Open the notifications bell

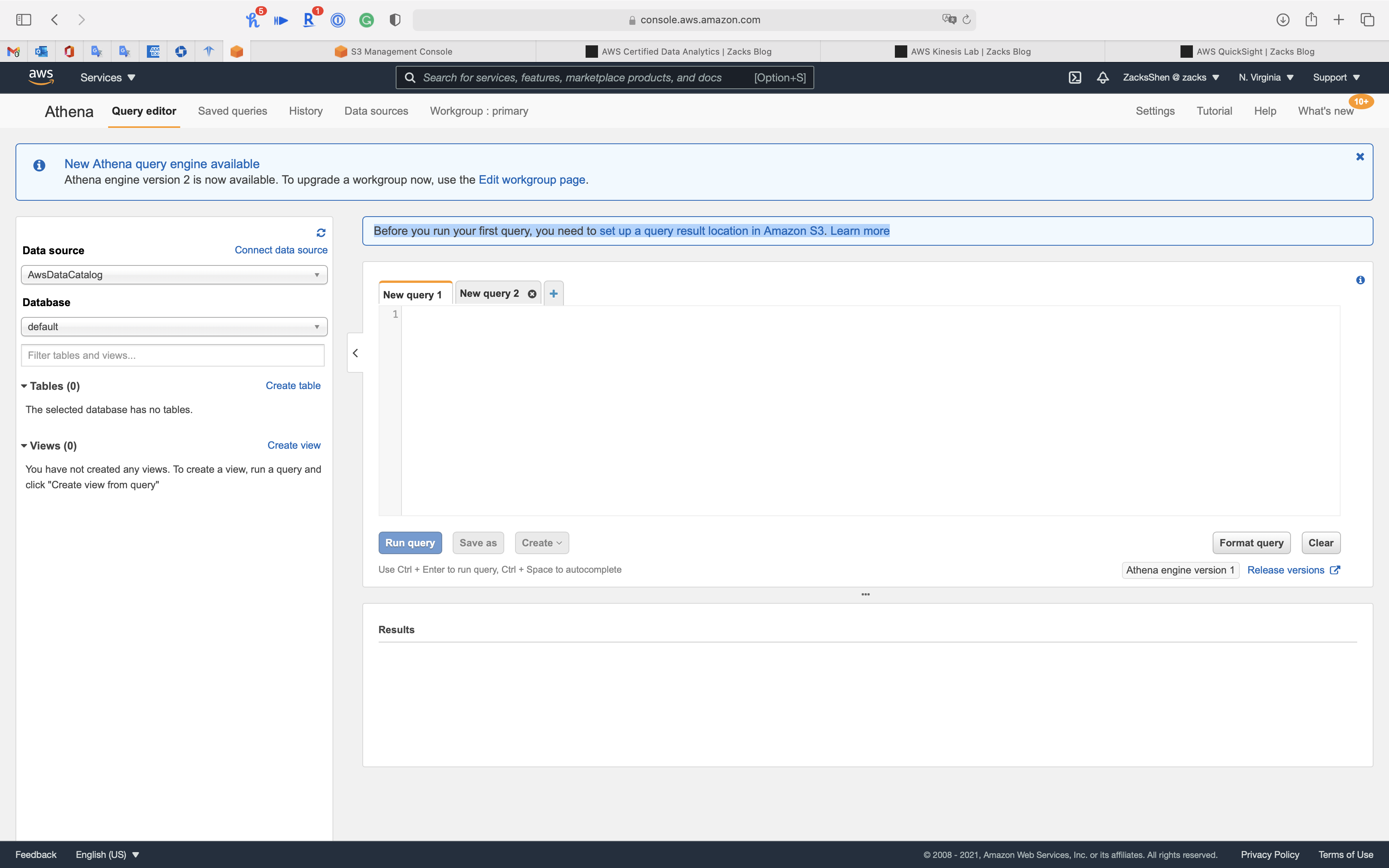point(1103,77)
